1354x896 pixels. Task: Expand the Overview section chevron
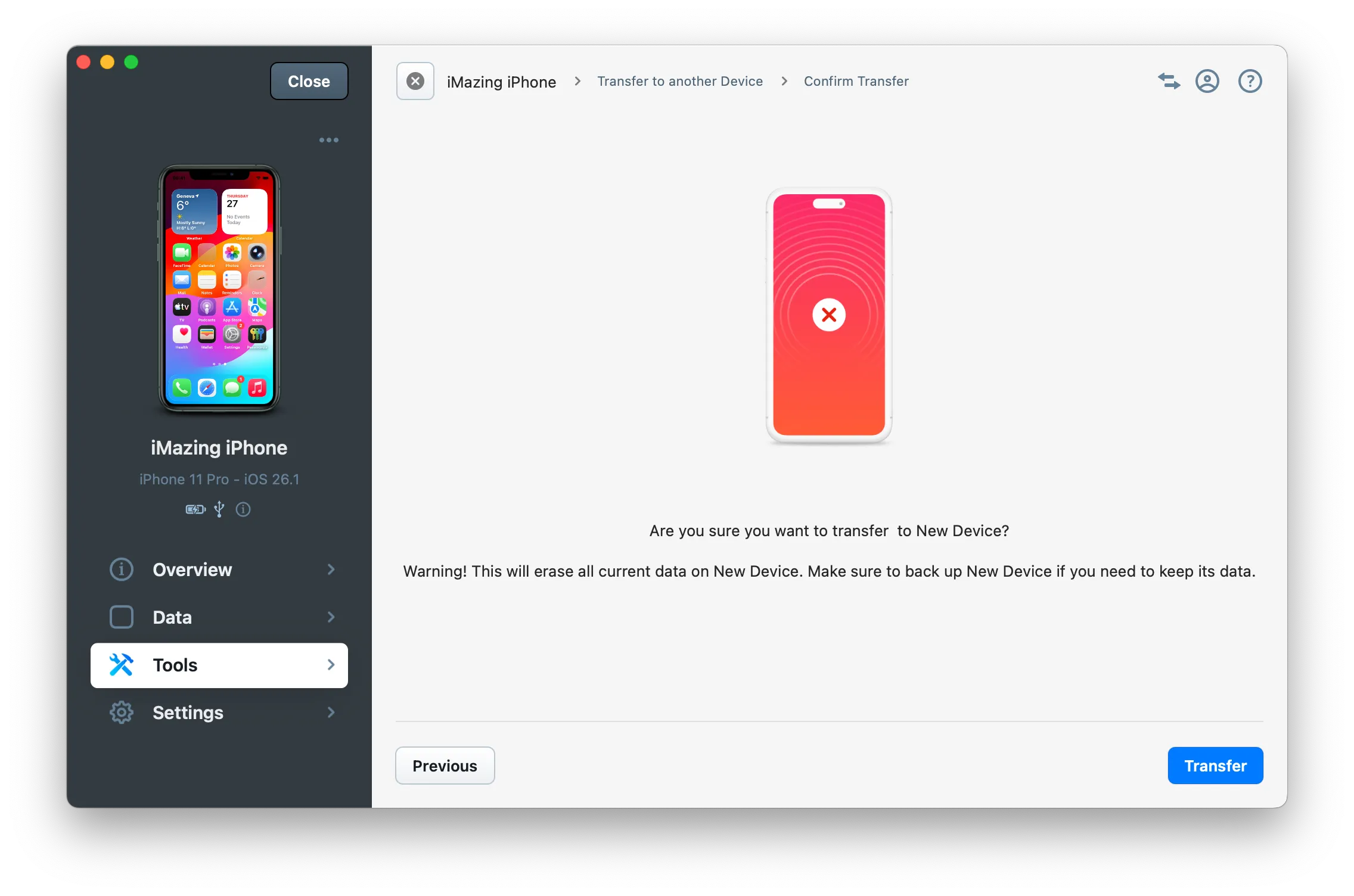(331, 570)
